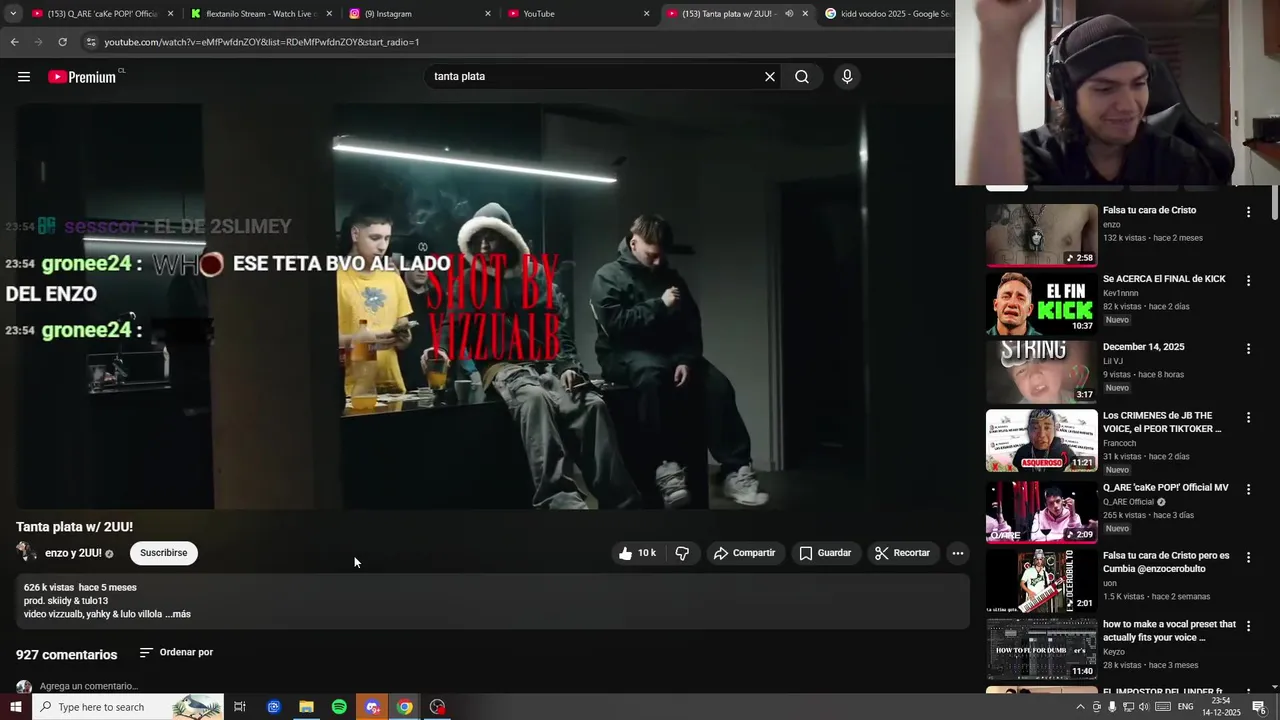The height and width of the screenshot is (720, 1280).
Task: Open how to make a vocal preset video
Action: 1170,631
